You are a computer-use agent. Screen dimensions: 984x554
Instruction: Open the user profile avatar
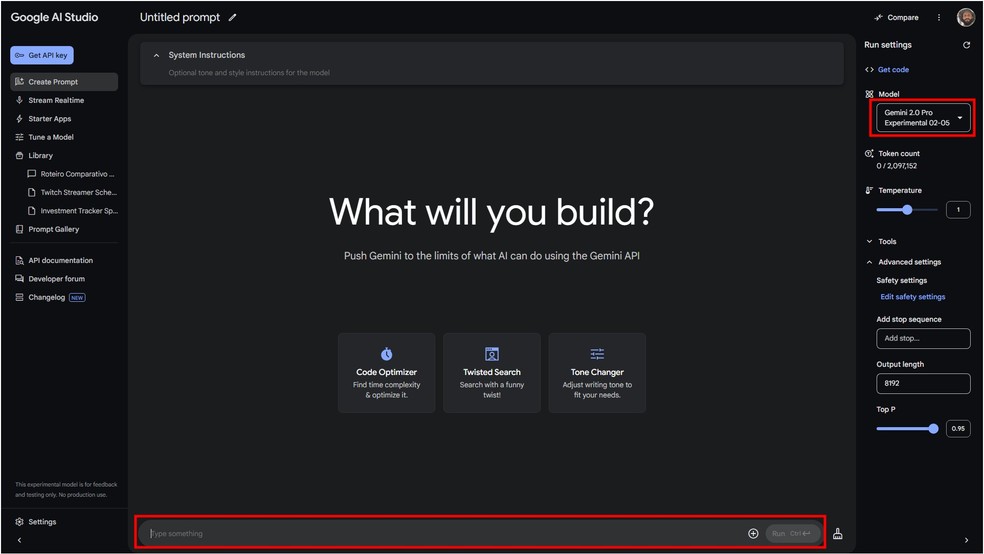(965, 17)
